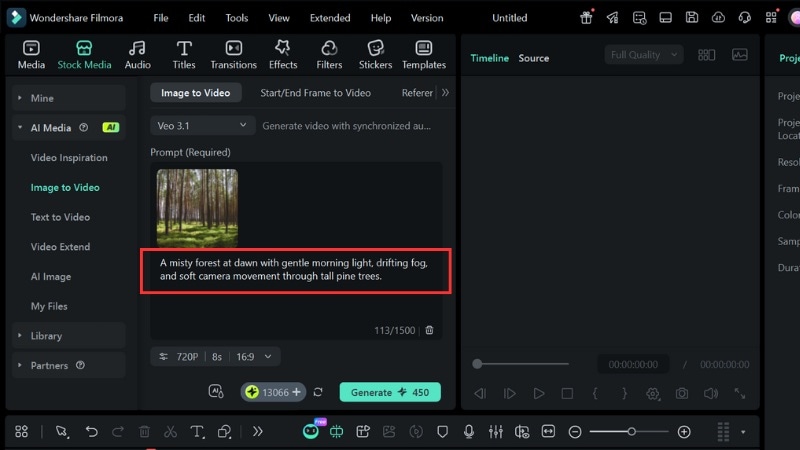Viewport: 800px width, 450px height.
Task: Switch to the Source preview tab
Action: tap(534, 58)
